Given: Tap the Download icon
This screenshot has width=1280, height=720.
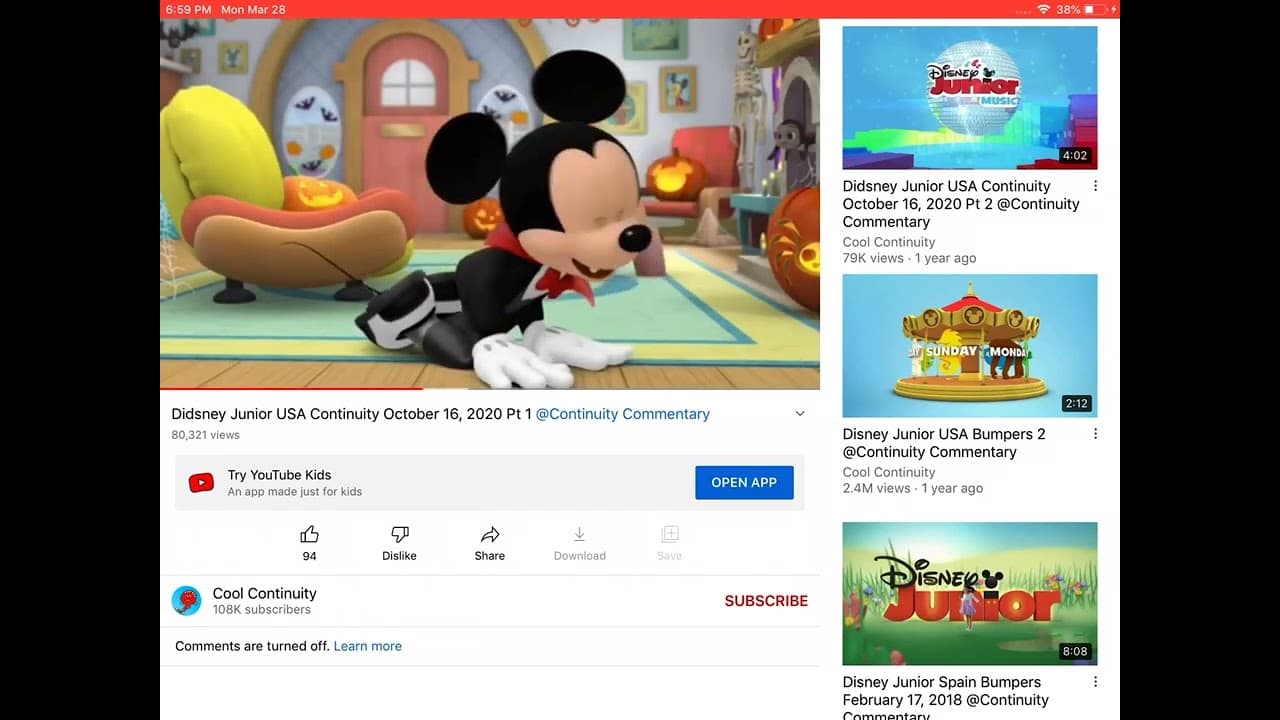Looking at the screenshot, I should coord(579,535).
